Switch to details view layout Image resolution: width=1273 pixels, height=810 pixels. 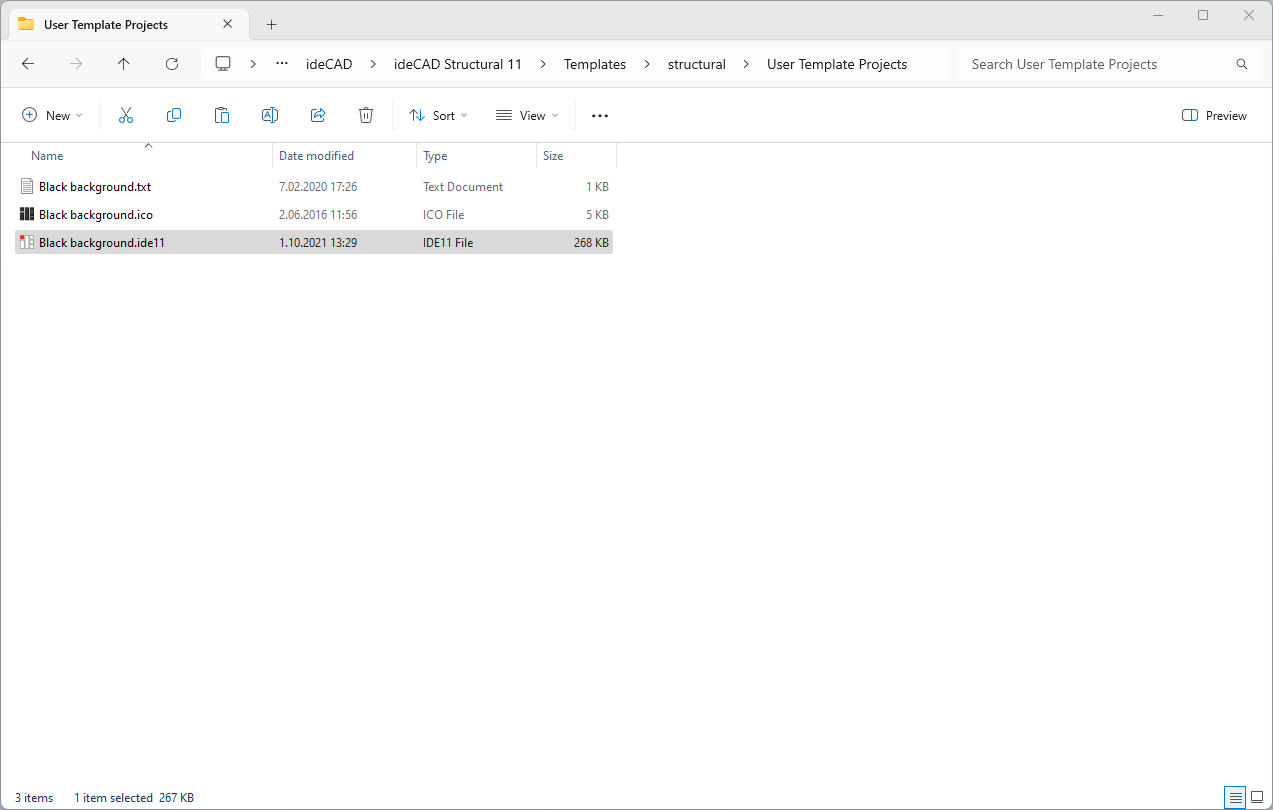(1235, 797)
